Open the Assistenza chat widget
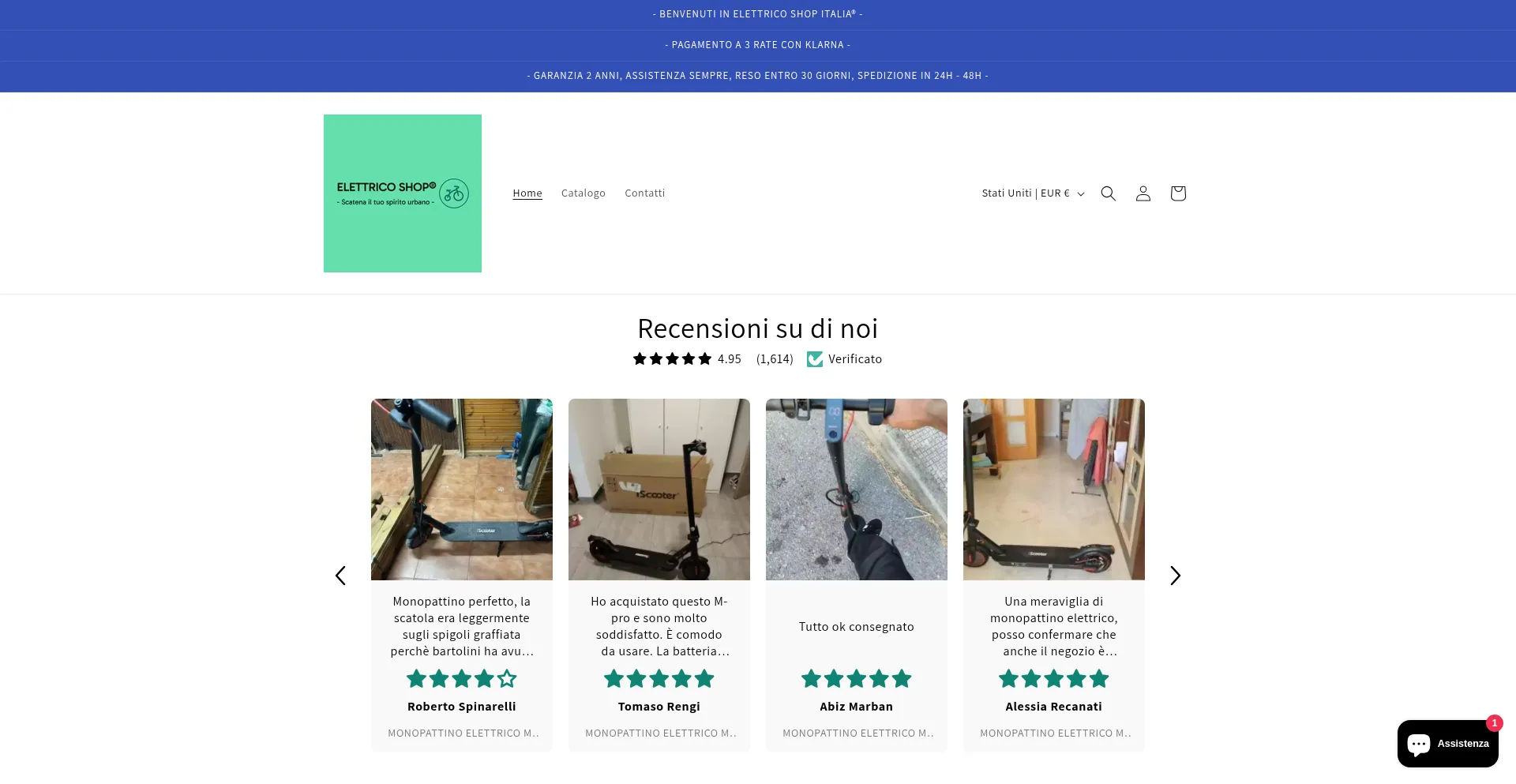The width and height of the screenshot is (1516, 784). 1447,743
